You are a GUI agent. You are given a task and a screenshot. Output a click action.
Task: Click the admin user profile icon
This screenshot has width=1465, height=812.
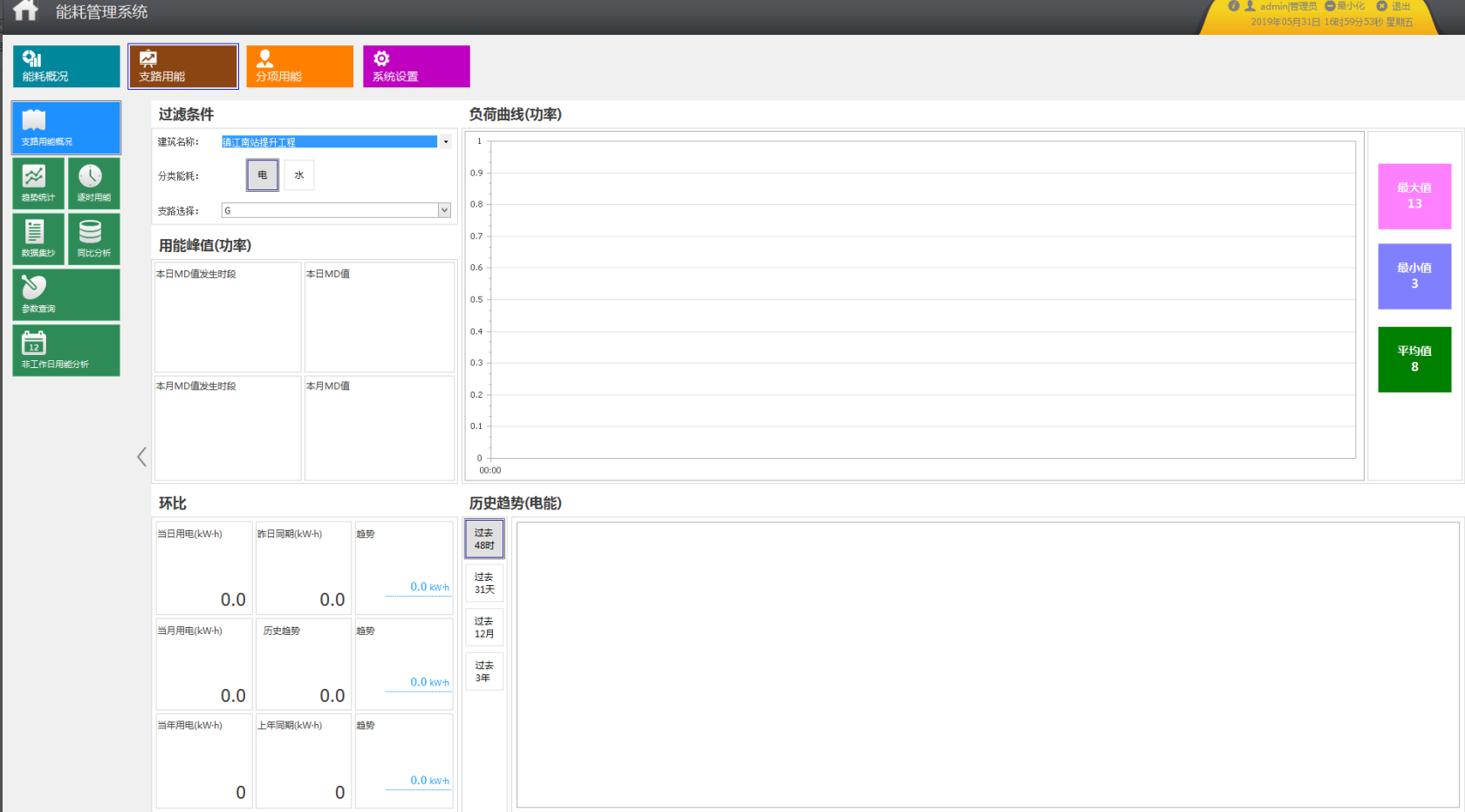tap(1249, 6)
